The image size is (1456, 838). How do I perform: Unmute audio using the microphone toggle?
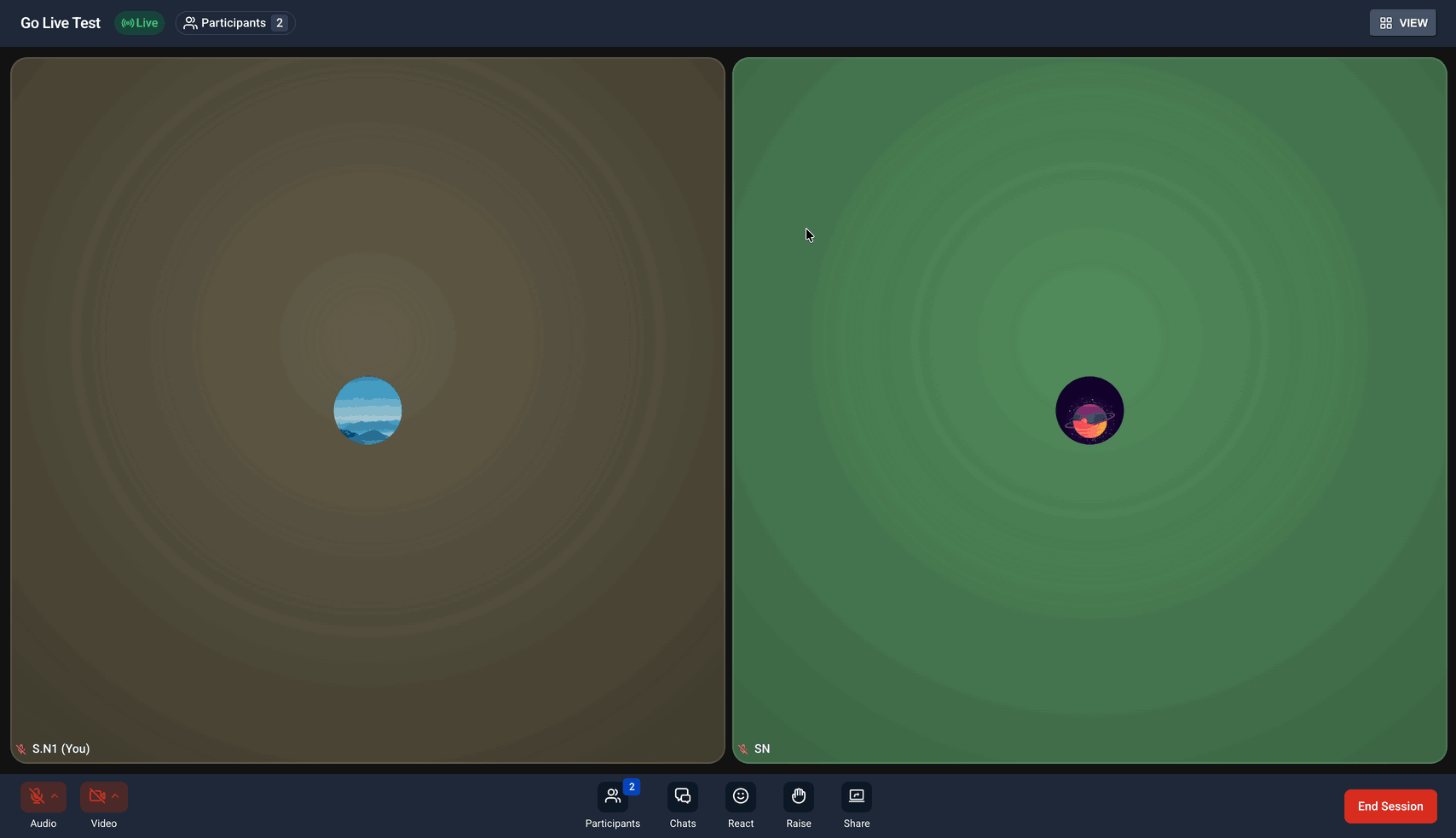click(x=37, y=795)
